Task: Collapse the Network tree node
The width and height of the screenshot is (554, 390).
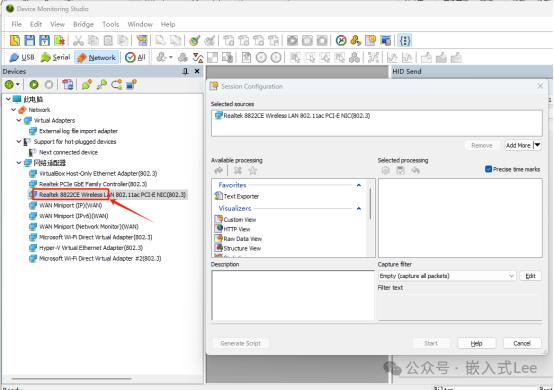Action: [x=13, y=110]
